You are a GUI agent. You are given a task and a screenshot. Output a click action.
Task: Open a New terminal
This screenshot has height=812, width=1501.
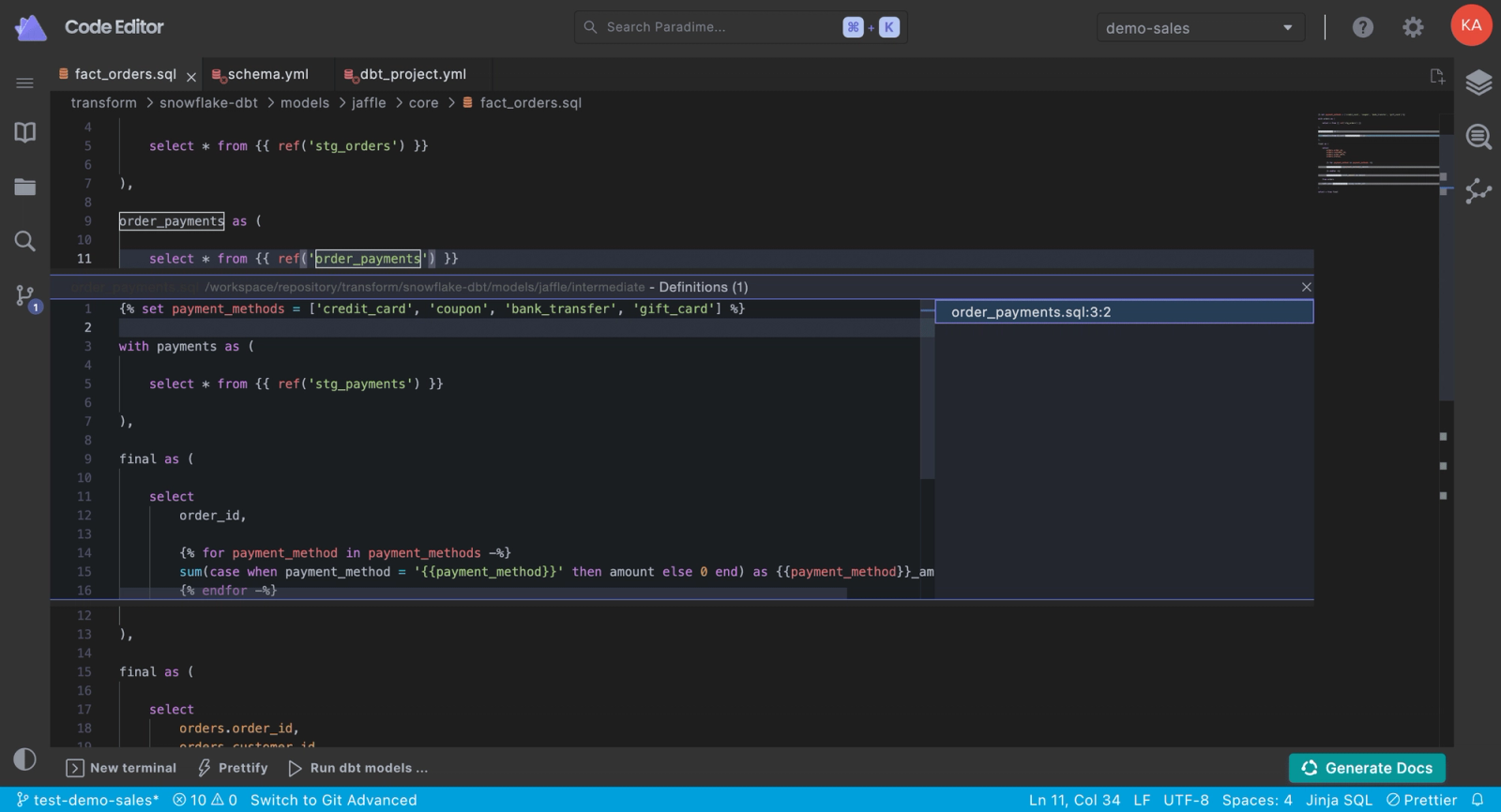121,768
